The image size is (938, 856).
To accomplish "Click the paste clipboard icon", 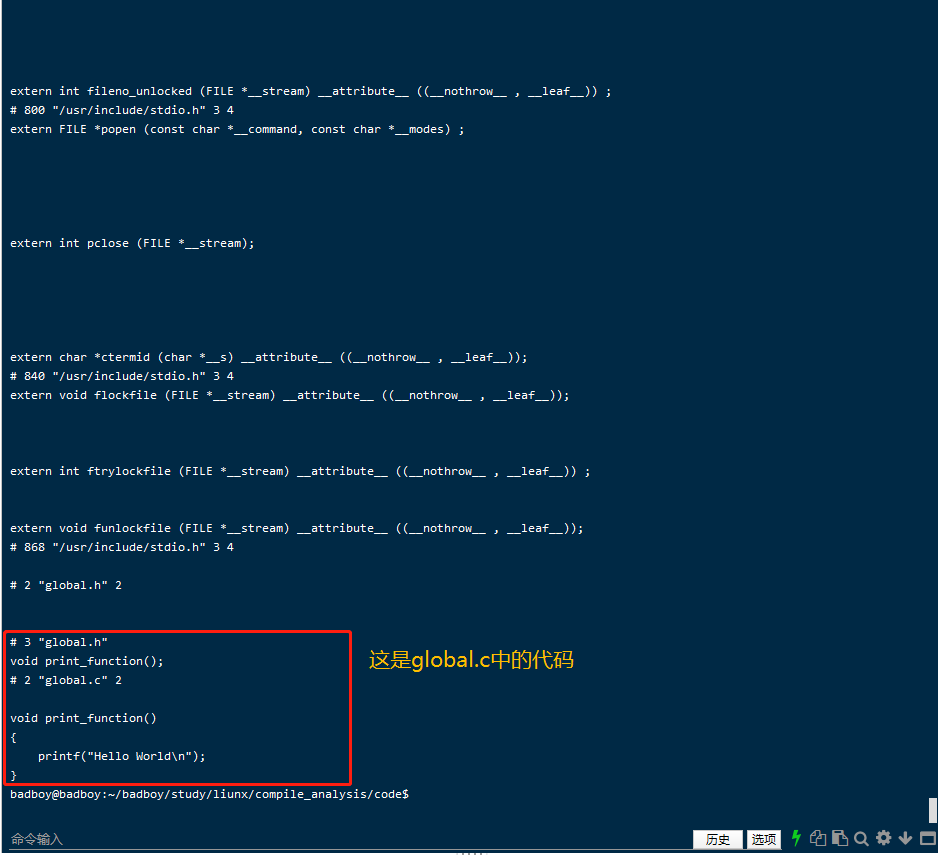I will click(x=840, y=838).
